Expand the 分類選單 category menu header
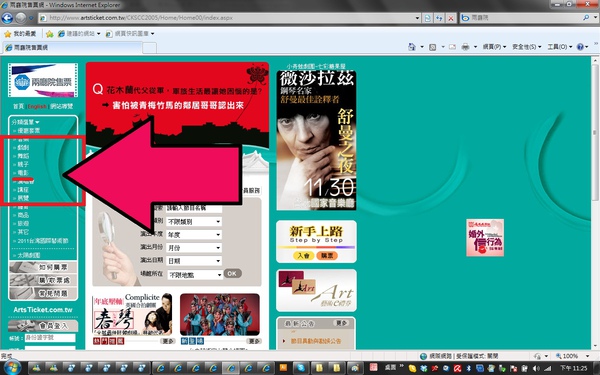 [x=25, y=122]
